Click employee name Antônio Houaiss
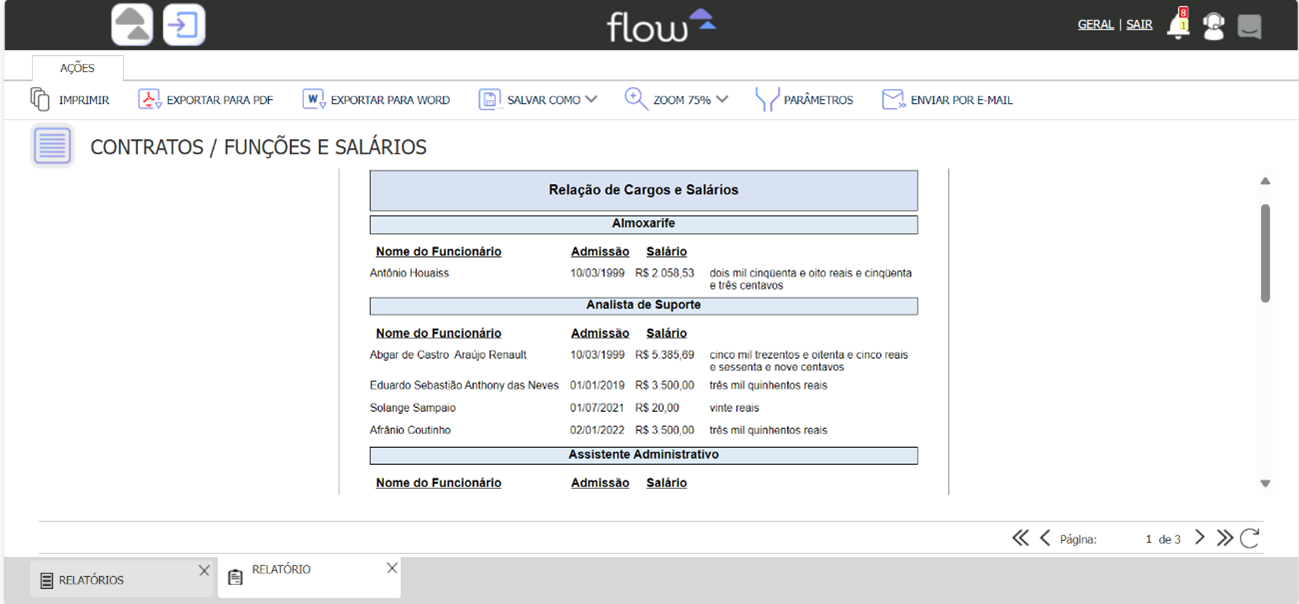The height and width of the screenshot is (604, 1299). point(409,273)
